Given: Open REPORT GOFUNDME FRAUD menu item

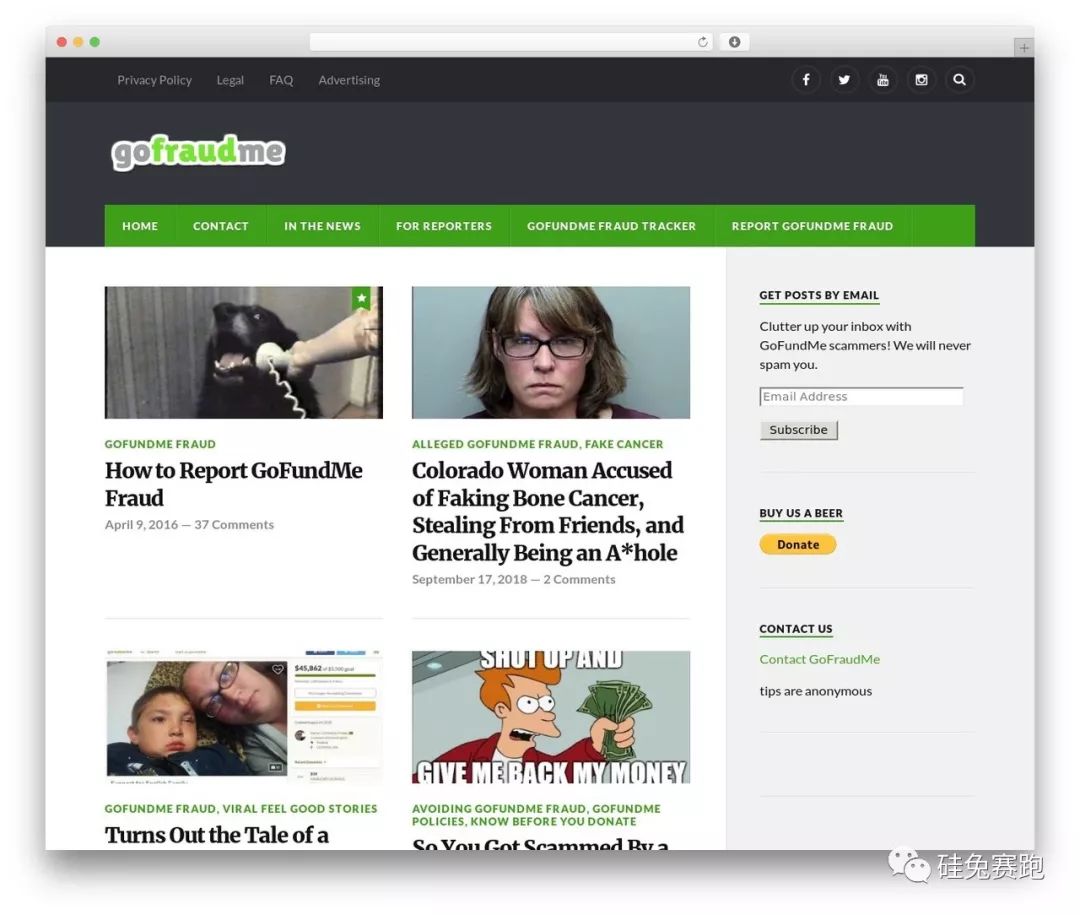Looking at the screenshot, I should click(812, 226).
